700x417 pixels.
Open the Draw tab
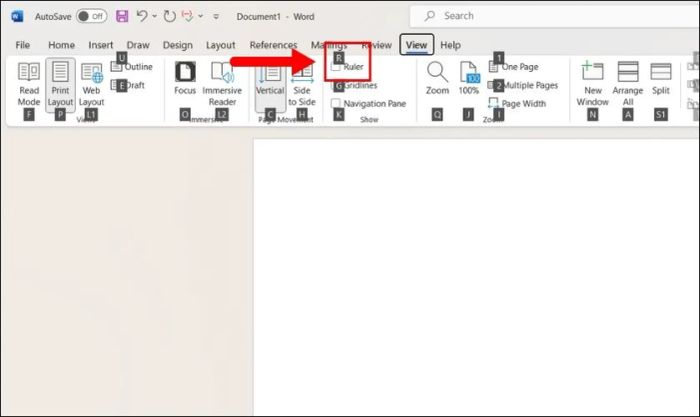pos(138,45)
